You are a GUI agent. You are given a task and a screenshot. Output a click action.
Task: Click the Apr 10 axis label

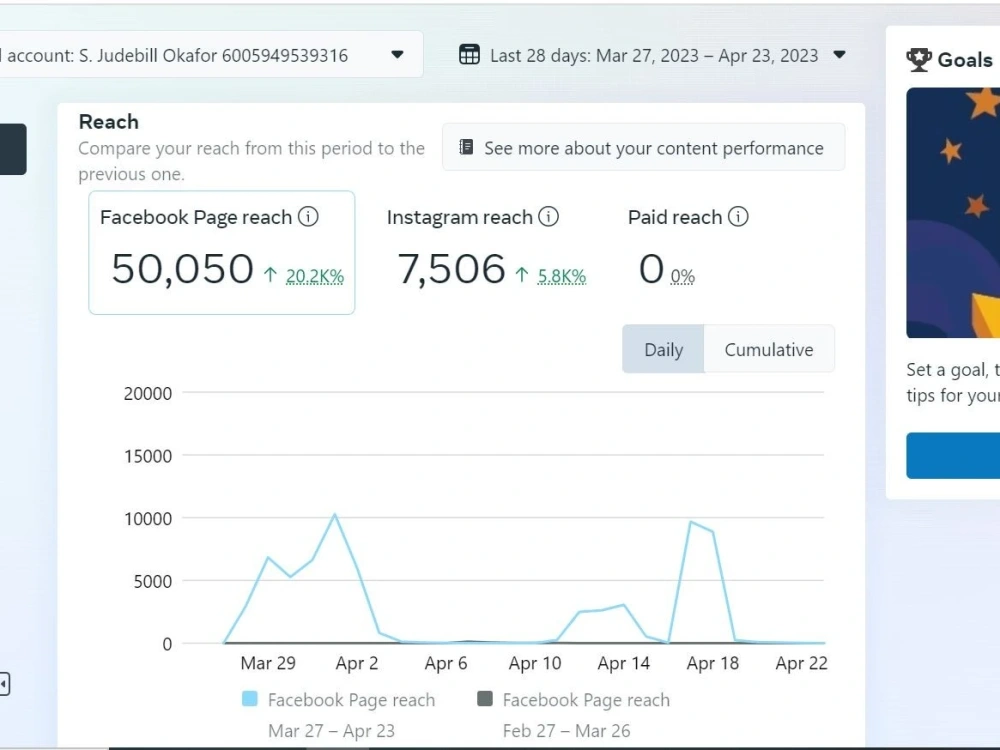click(x=534, y=663)
